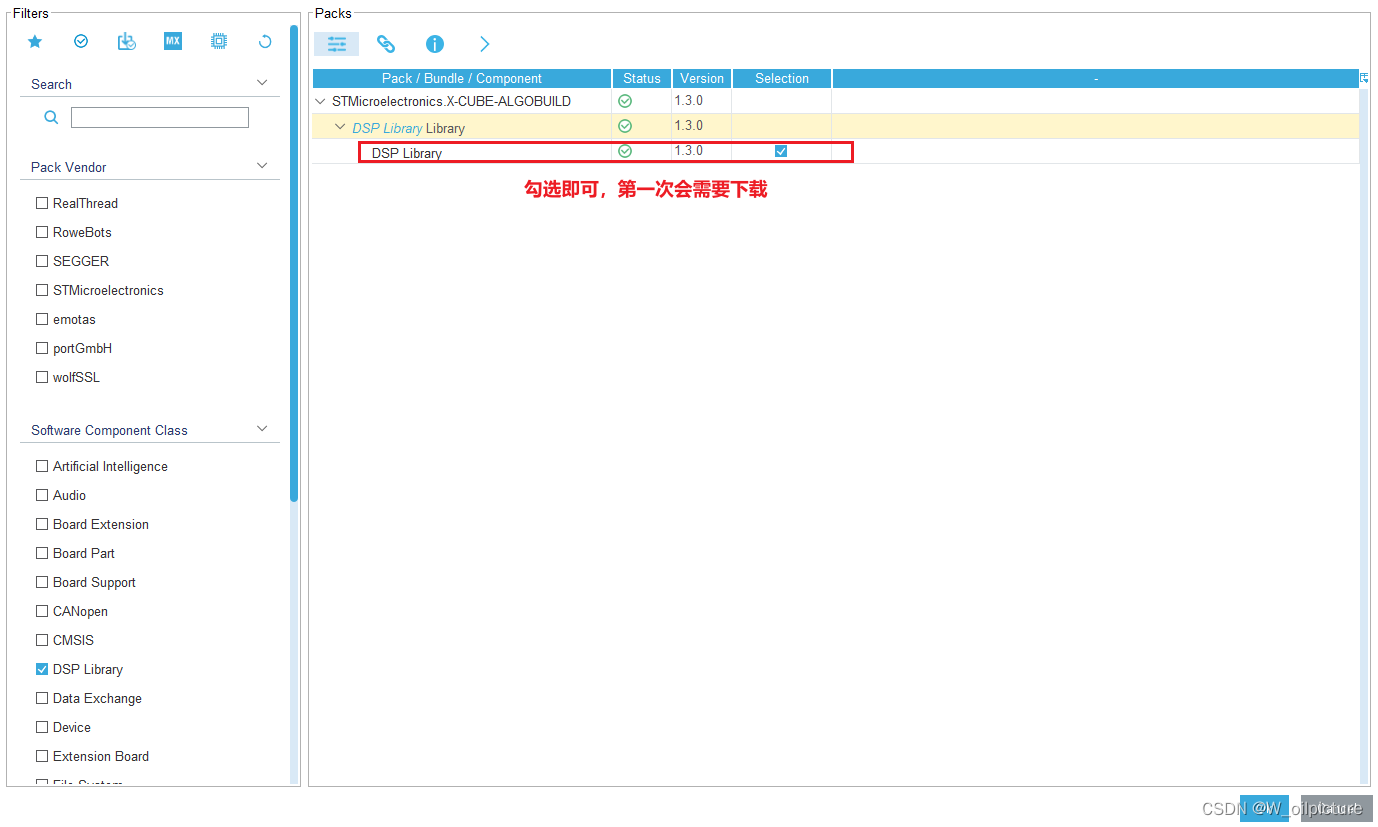Enable the SEGGER vendor filter

coord(42,261)
